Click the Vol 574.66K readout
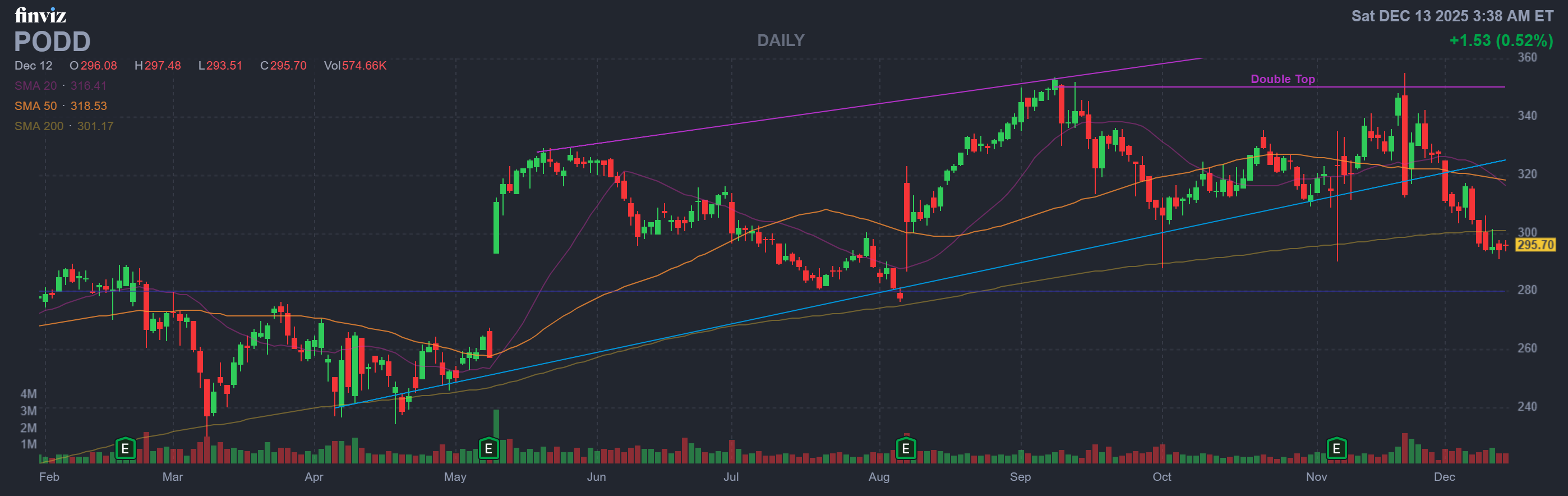Image resolution: width=1568 pixels, height=496 pixels. click(355, 66)
